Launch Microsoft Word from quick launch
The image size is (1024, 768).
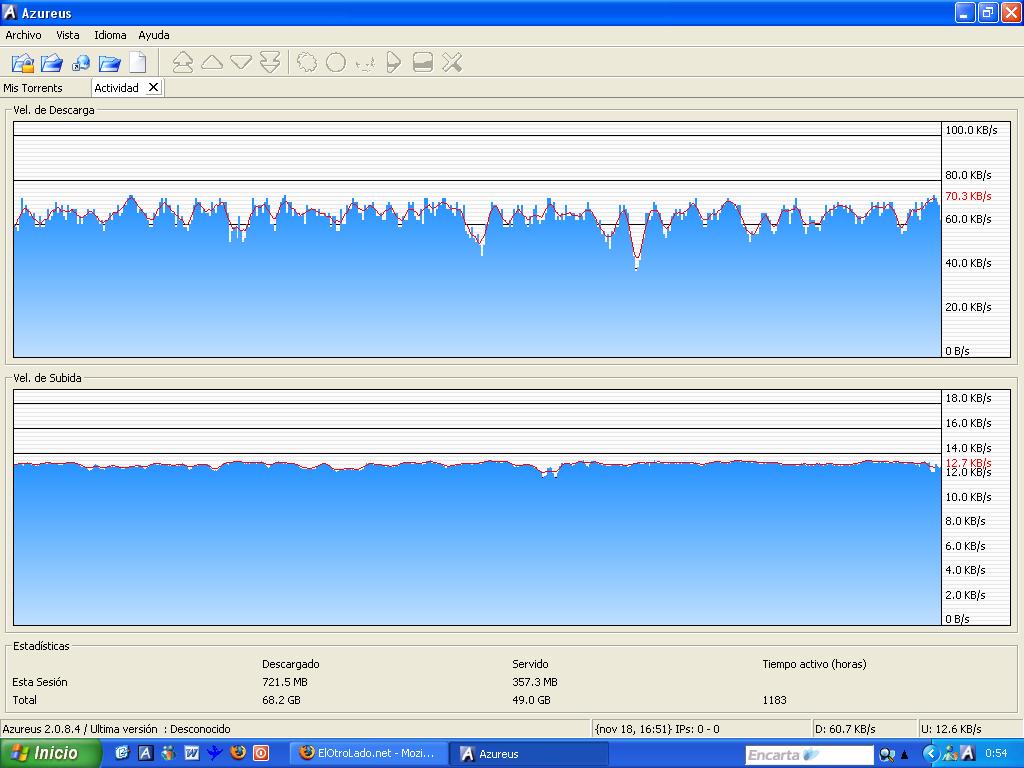click(191, 753)
